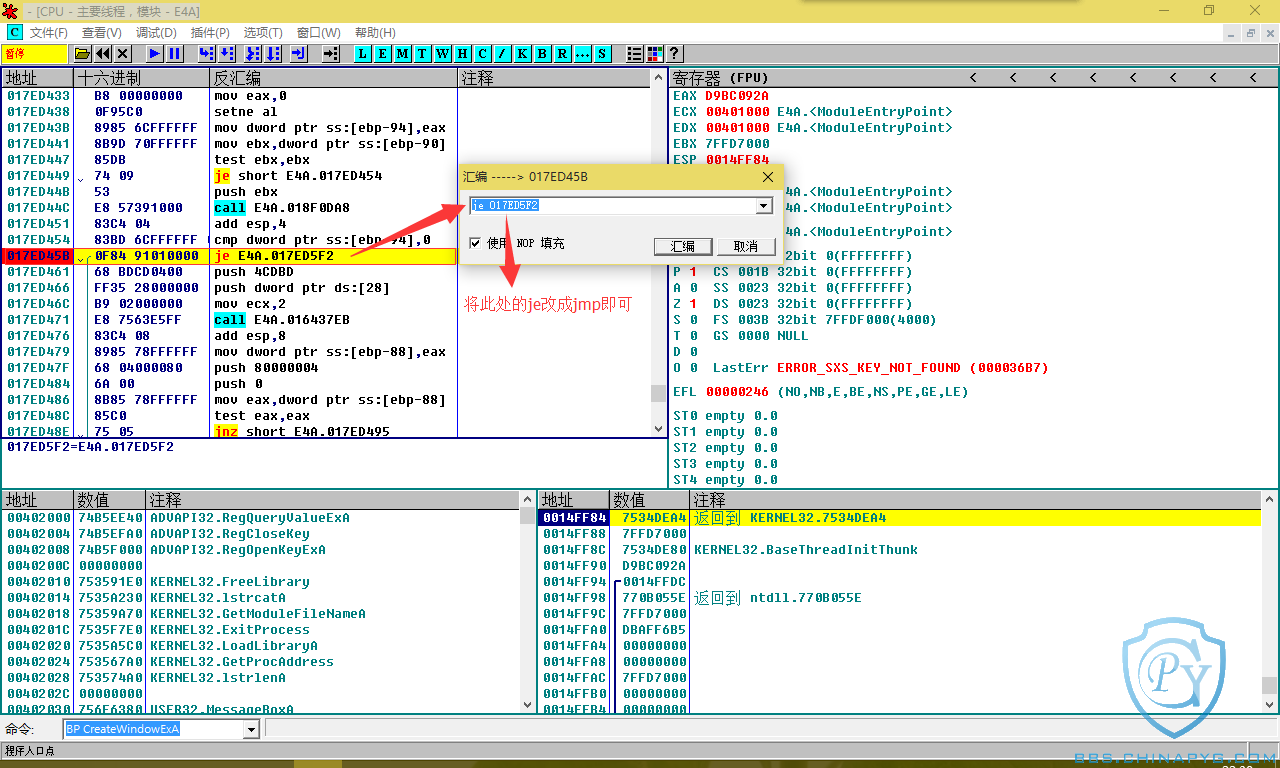The image size is (1280, 768).
Task: Open the 窗口(W) menu
Action: (319, 33)
